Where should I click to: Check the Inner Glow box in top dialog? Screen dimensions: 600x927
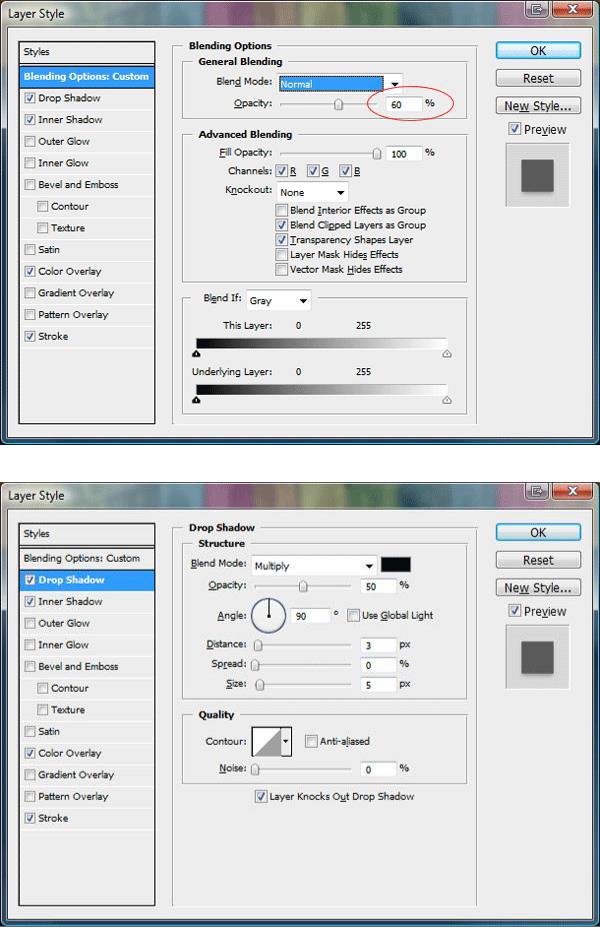[30, 163]
